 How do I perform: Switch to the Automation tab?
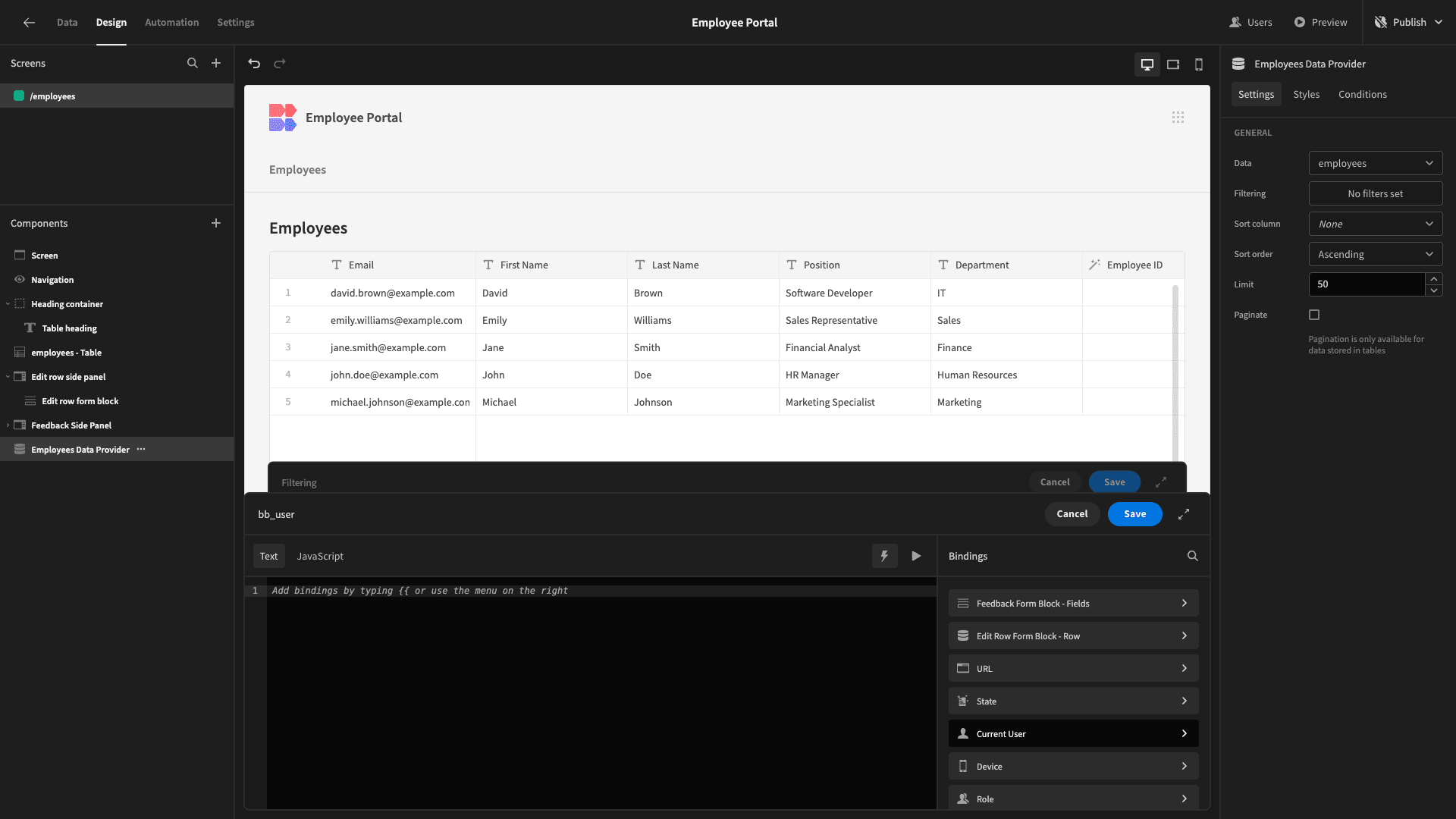(x=171, y=23)
